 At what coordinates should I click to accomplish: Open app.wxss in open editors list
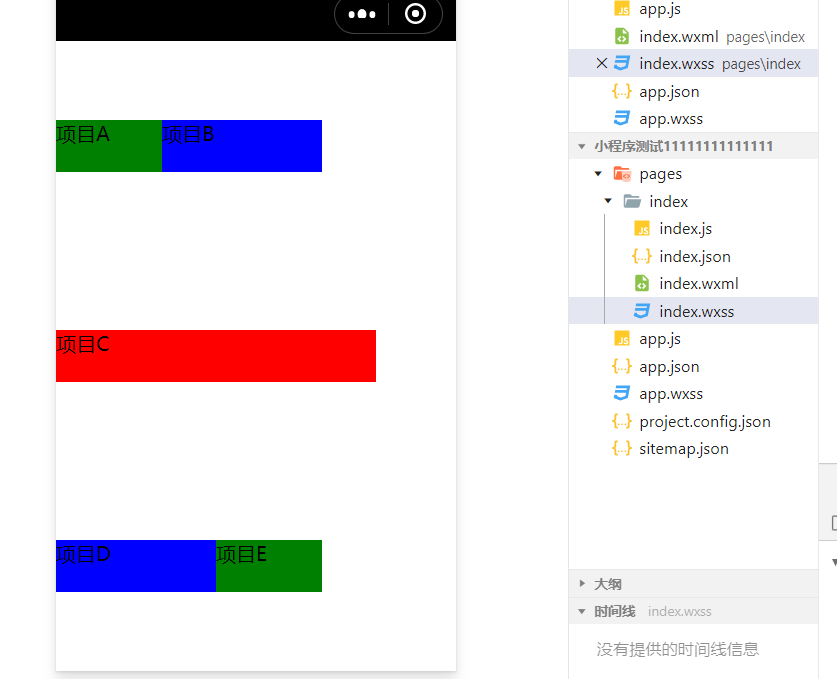[671, 119]
